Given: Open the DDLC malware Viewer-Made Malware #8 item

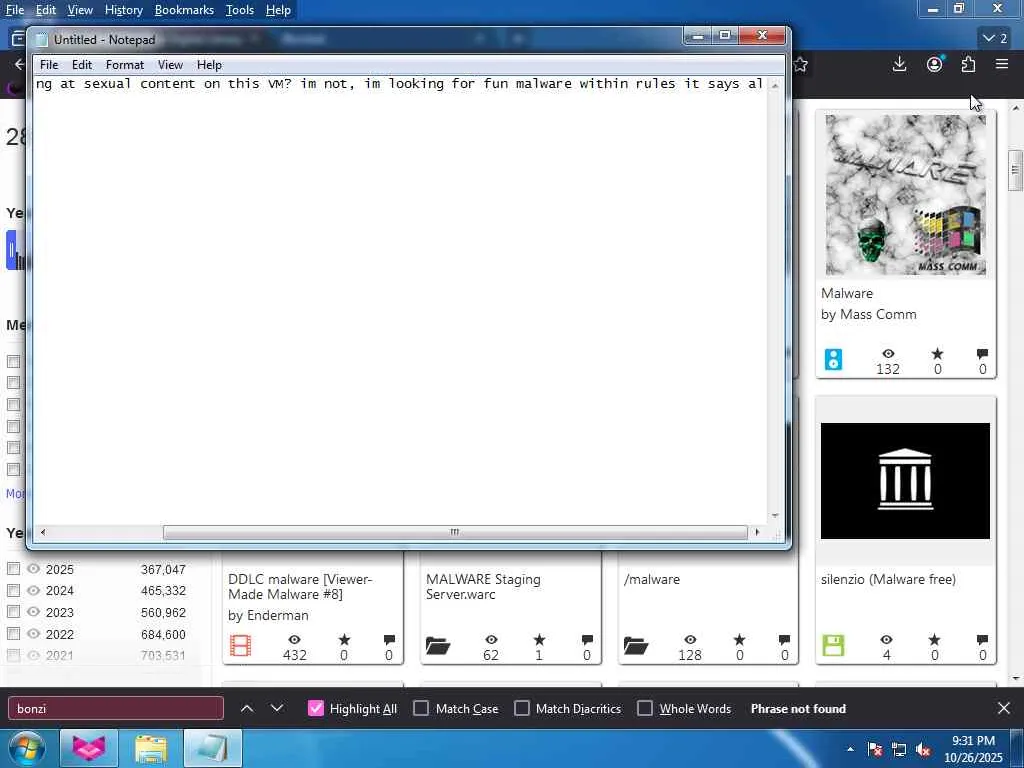Looking at the screenshot, I should click(x=300, y=586).
